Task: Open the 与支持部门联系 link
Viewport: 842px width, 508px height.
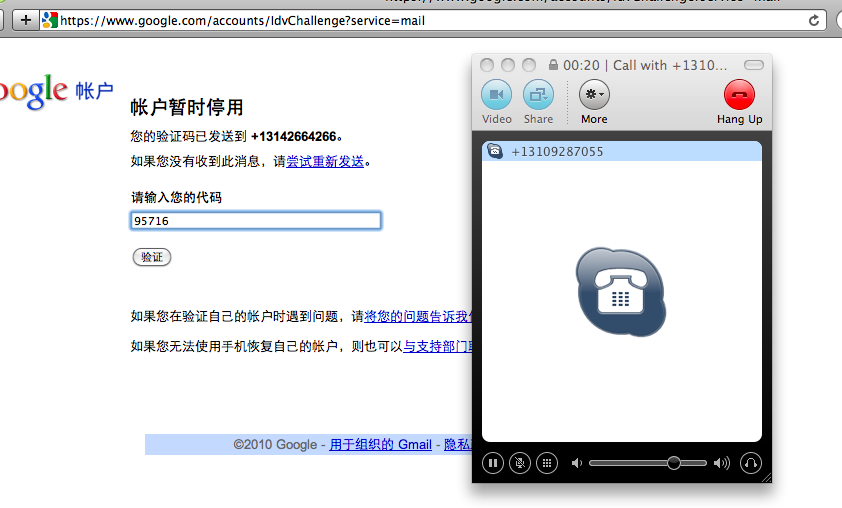Action: [x=437, y=346]
